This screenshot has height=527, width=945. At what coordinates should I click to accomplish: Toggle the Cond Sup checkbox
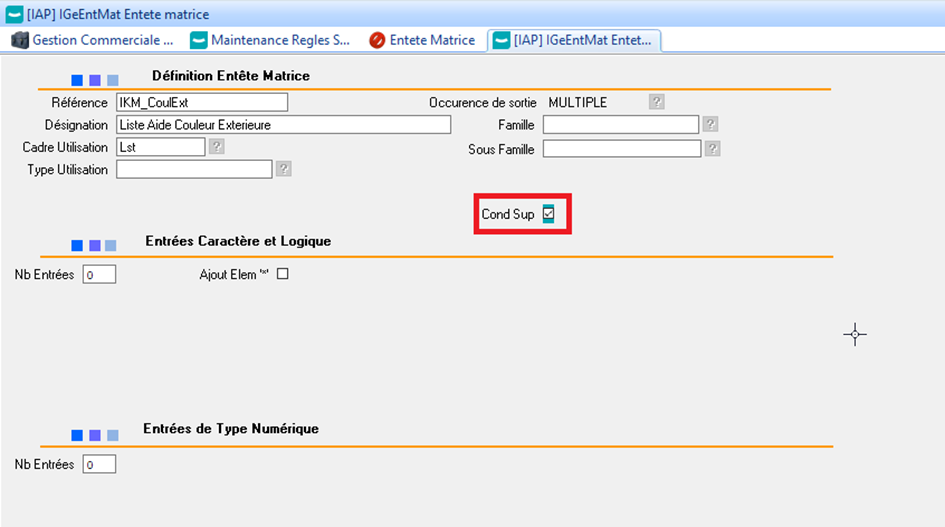548,214
